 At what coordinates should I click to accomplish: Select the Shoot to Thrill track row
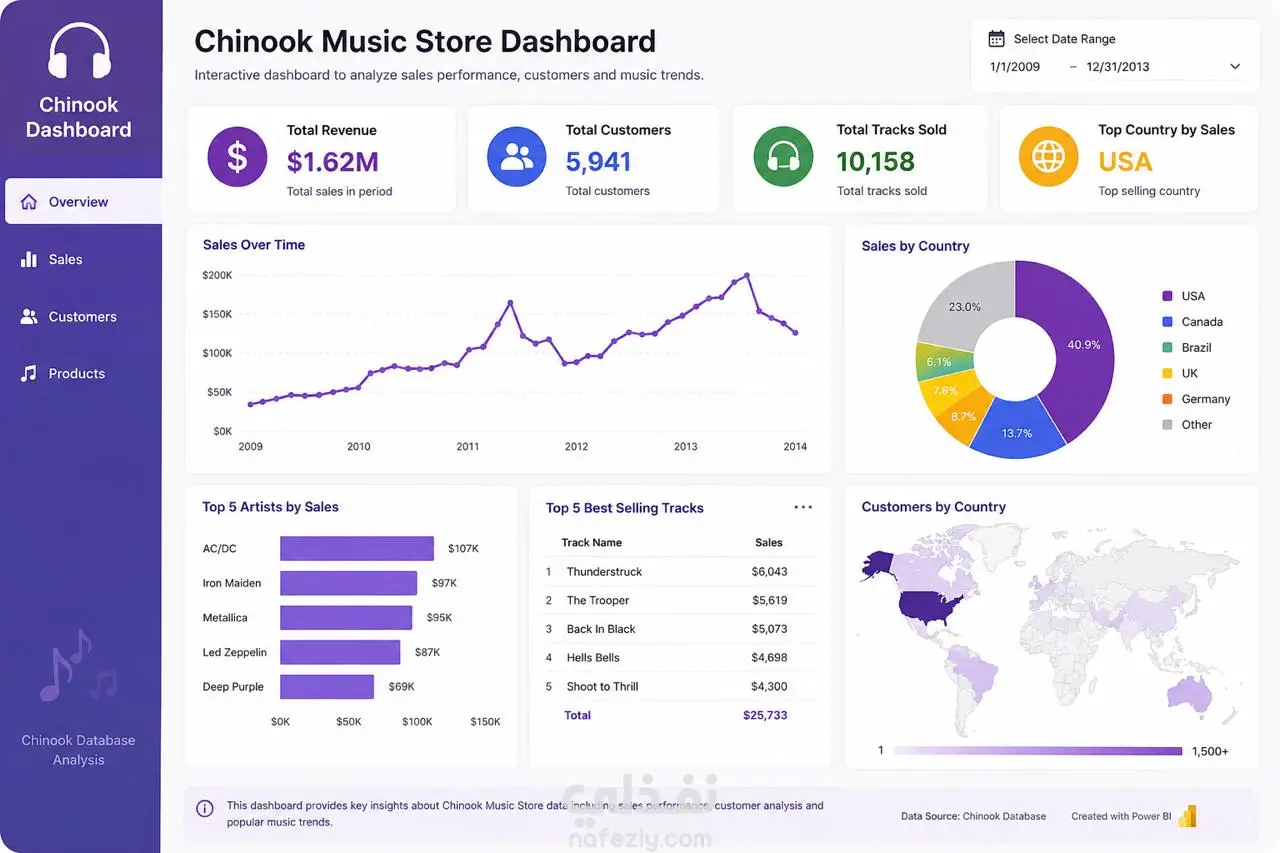pyautogui.click(x=680, y=686)
